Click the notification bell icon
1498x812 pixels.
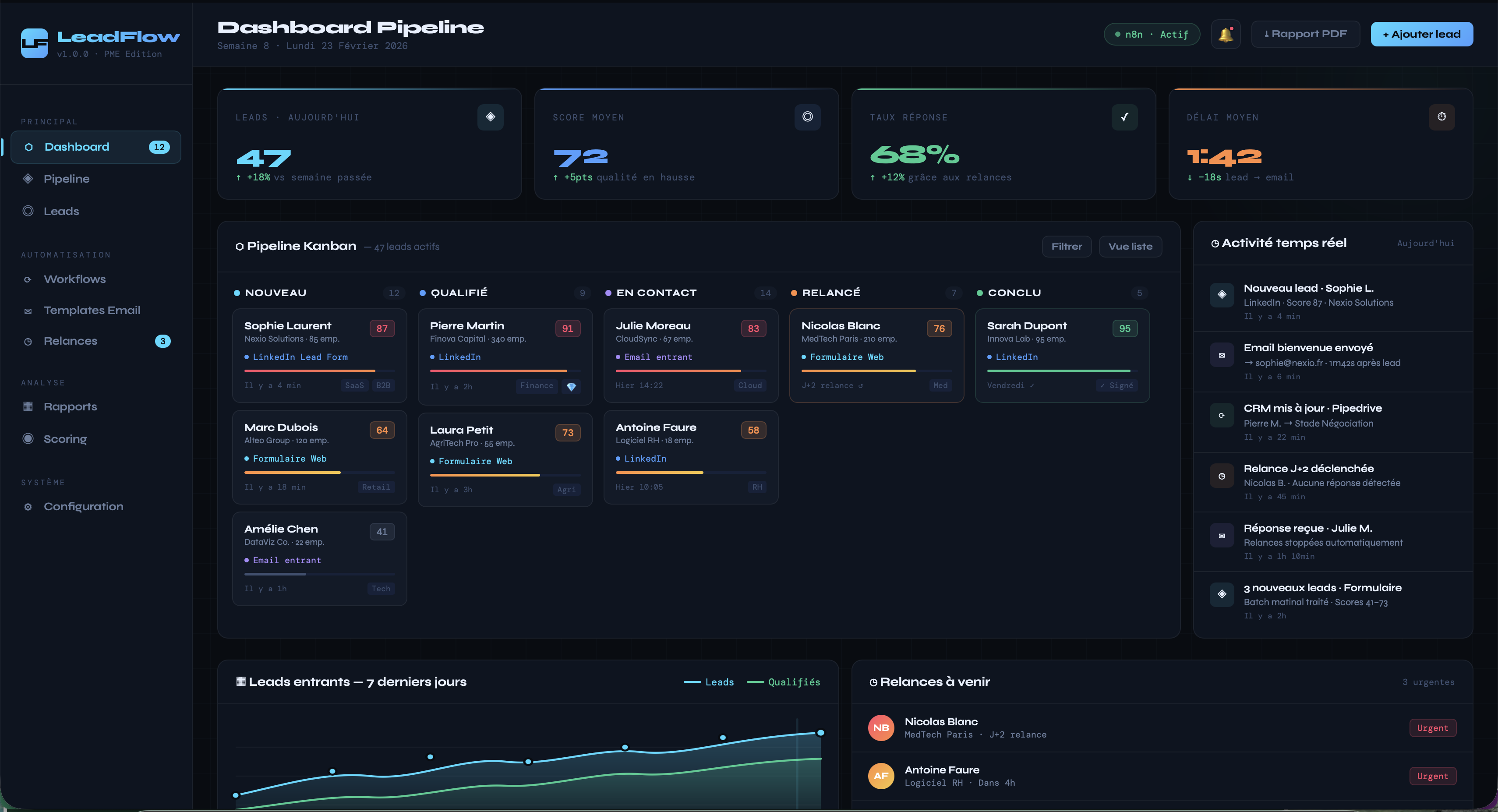point(1226,34)
